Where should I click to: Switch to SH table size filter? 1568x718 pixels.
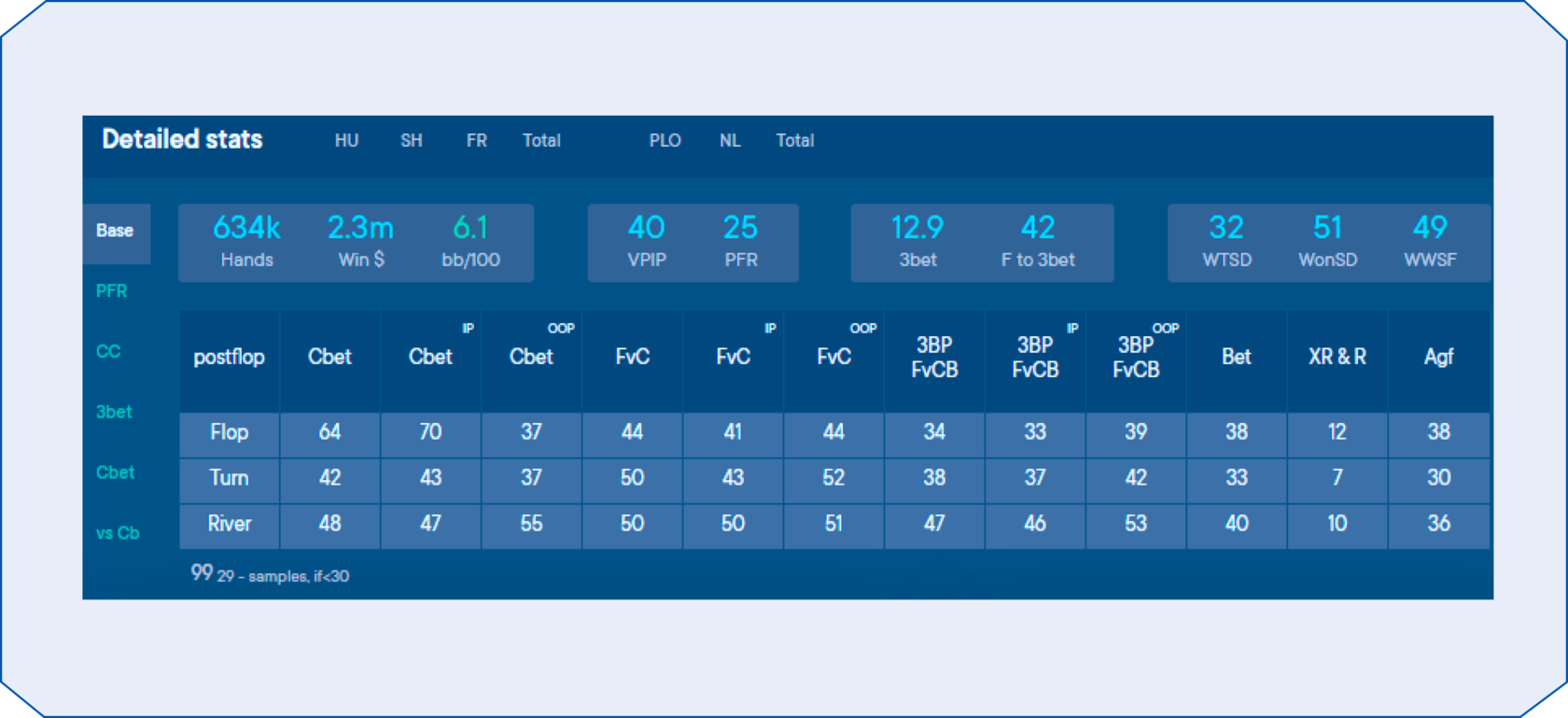412,140
